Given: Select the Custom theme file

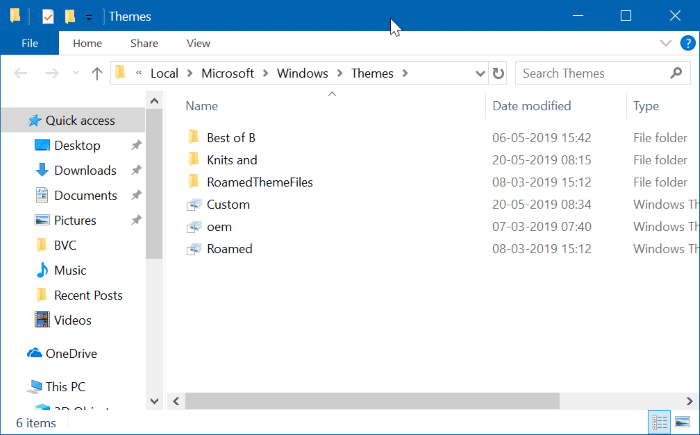Looking at the screenshot, I should pos(228,205).
